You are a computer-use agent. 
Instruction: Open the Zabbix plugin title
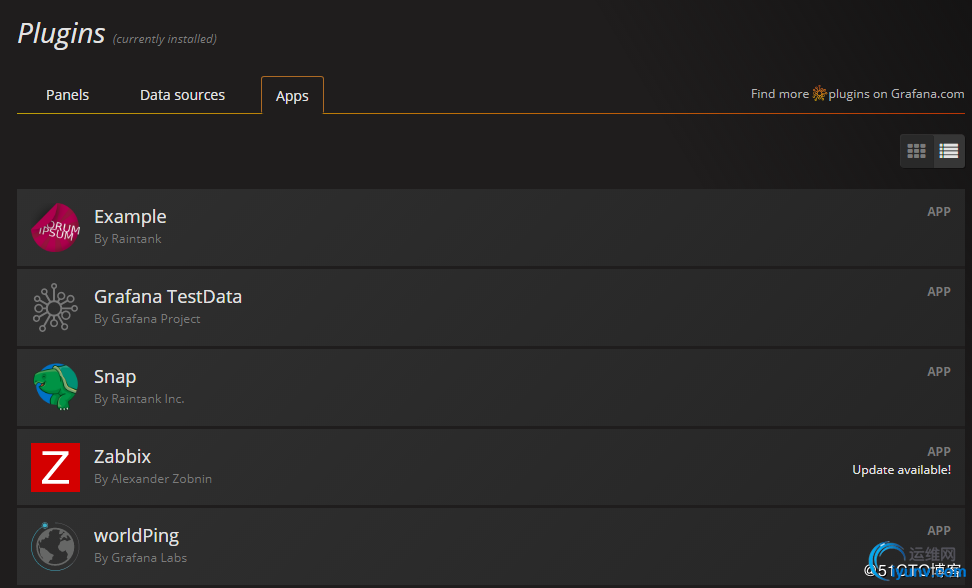click(x=122, y=457)
